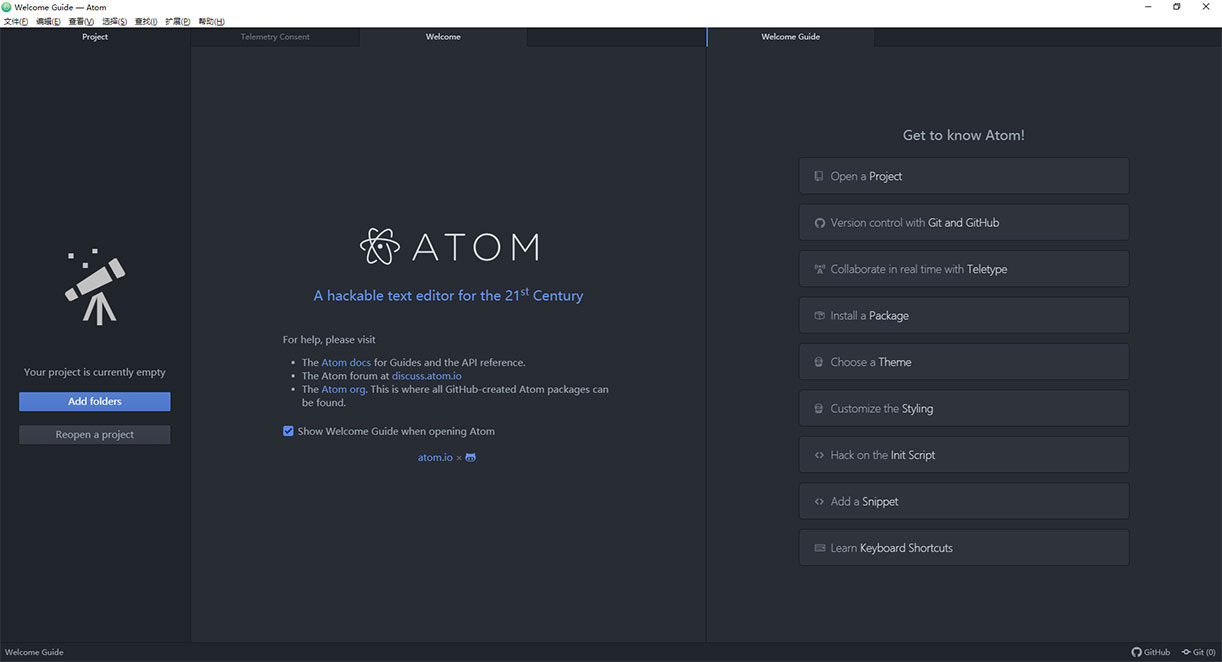The height and width of the screenshot is (662, 1222).
Task: Click the Octocat icon beside atom.io
Action: (471, 457)
